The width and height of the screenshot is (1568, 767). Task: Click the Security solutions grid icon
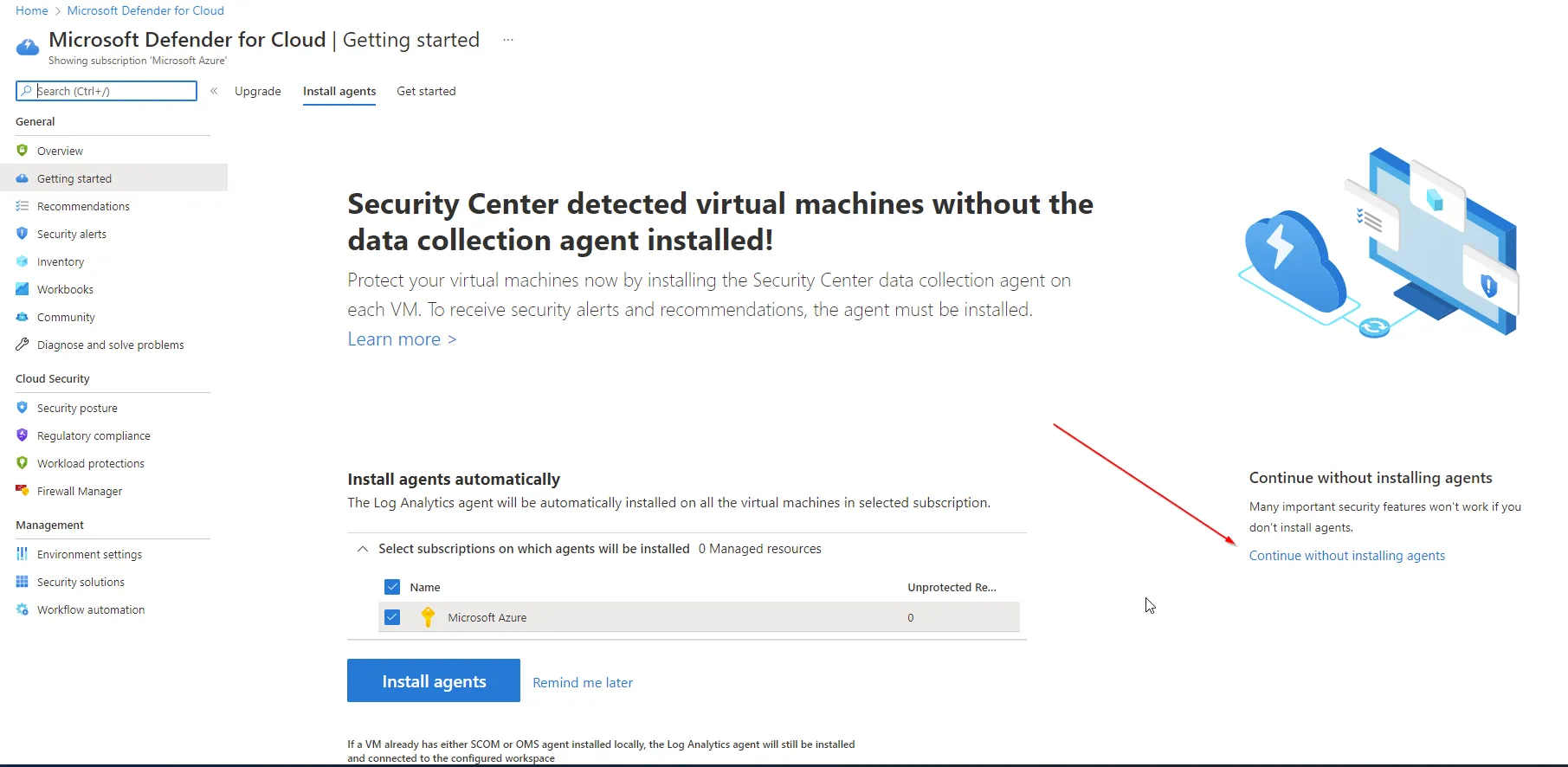click(23, 582)
